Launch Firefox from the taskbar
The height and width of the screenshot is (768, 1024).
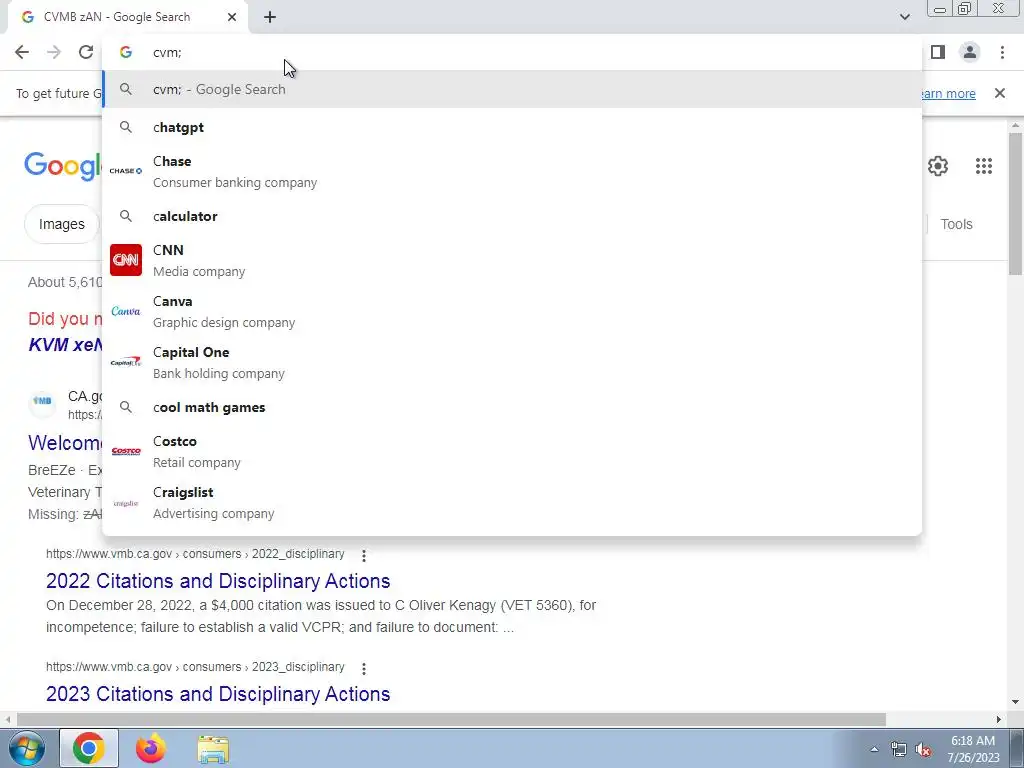(x=151, y=748)
